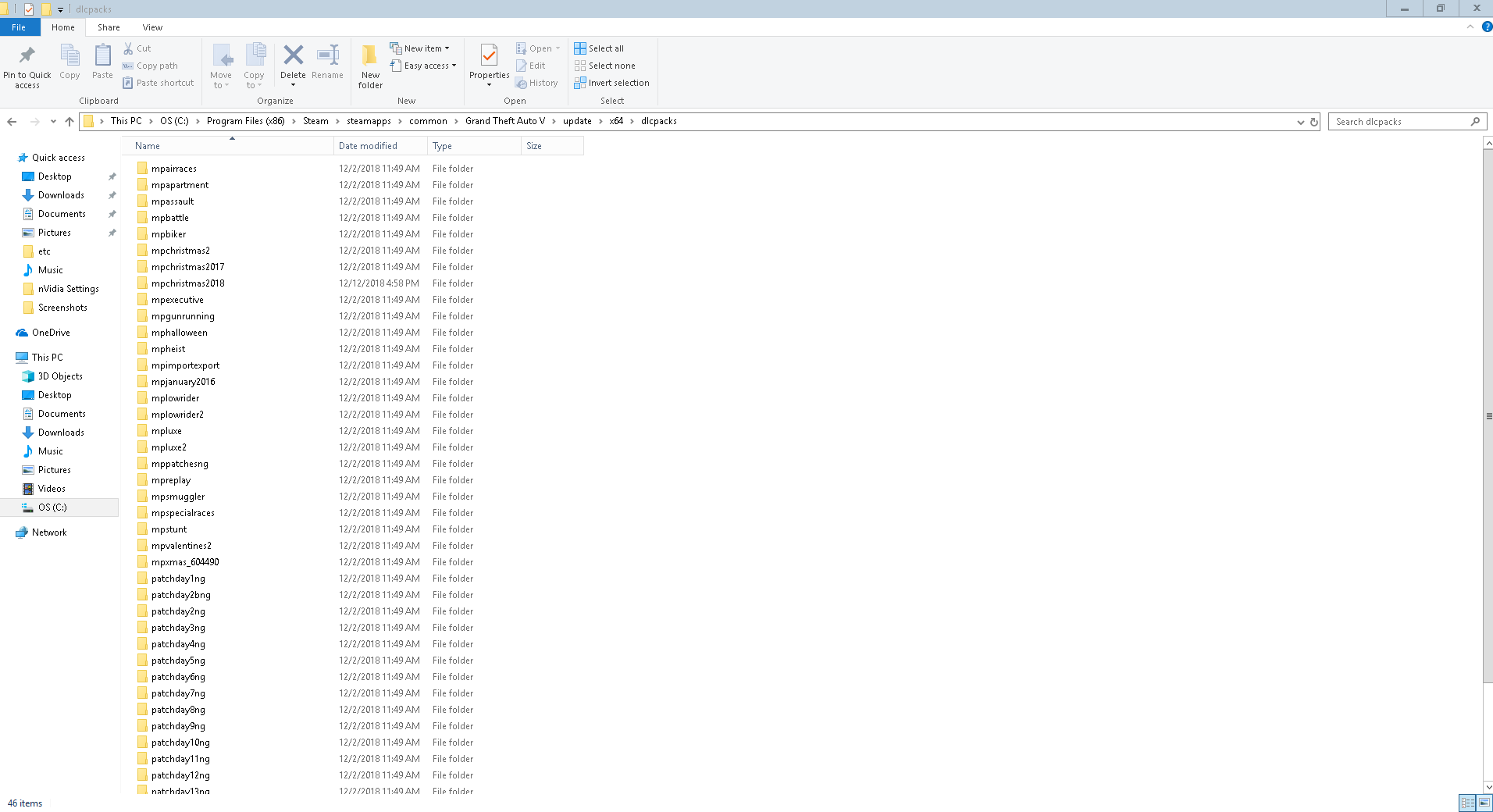Open Quick Access Toolbar customize dropdown
Screen dimensions: 1493x812
point(60,9)
